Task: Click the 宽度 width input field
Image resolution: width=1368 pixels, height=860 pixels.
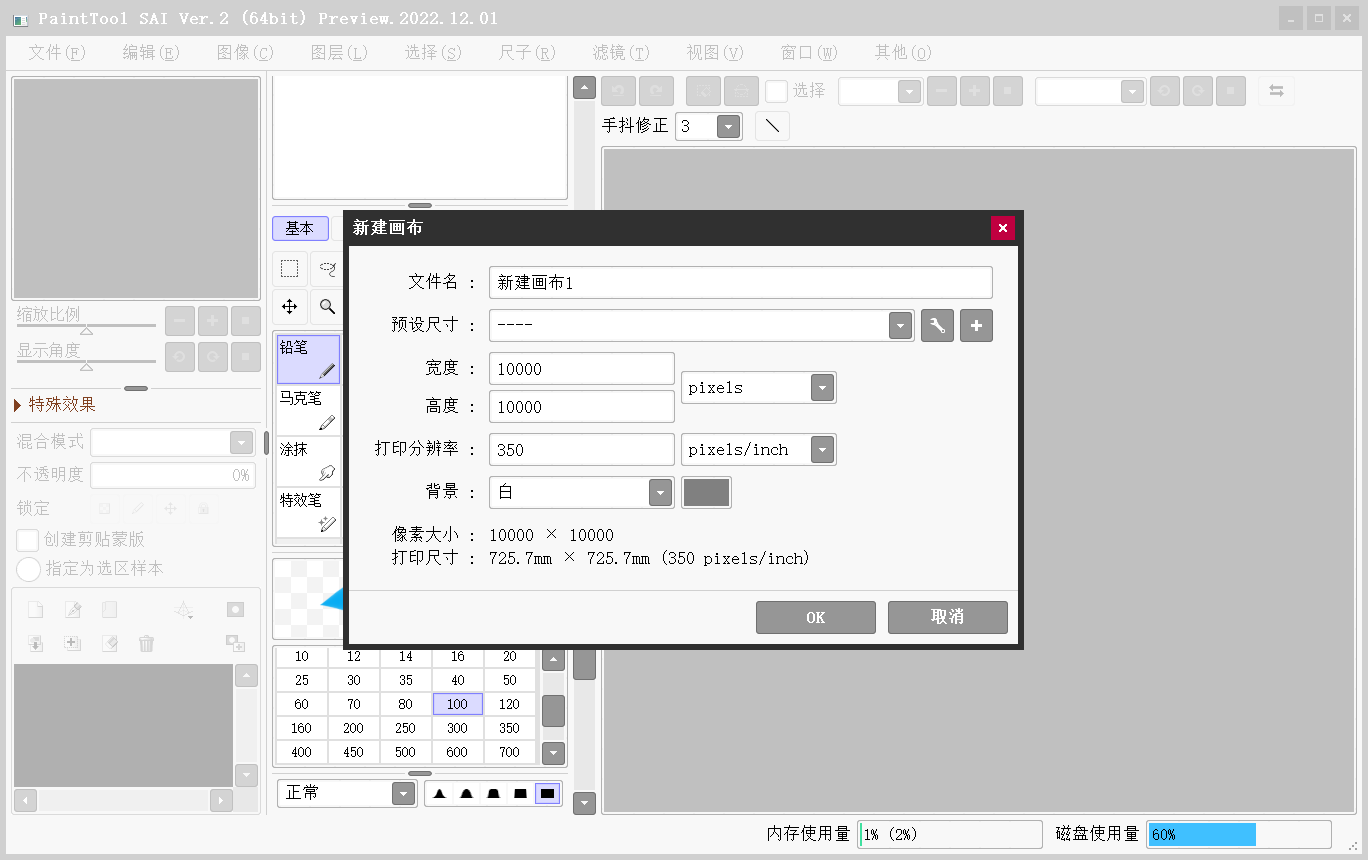Action: coord(582,369)
